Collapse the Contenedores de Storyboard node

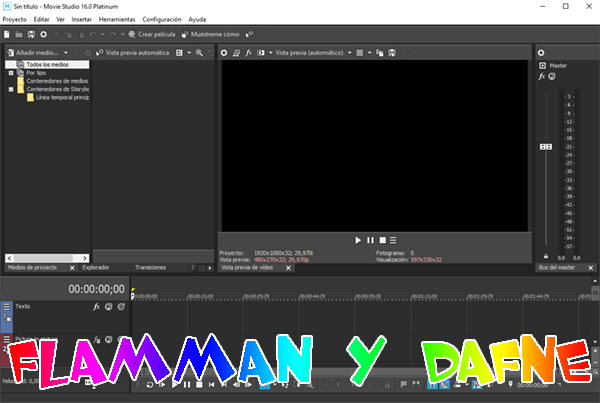(11, 89)
